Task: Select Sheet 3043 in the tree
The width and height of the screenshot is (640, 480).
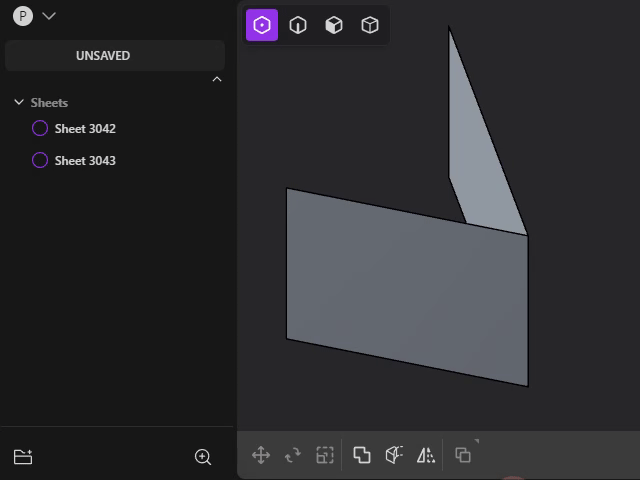Action: pyautogui.click(x=85, y=160)
